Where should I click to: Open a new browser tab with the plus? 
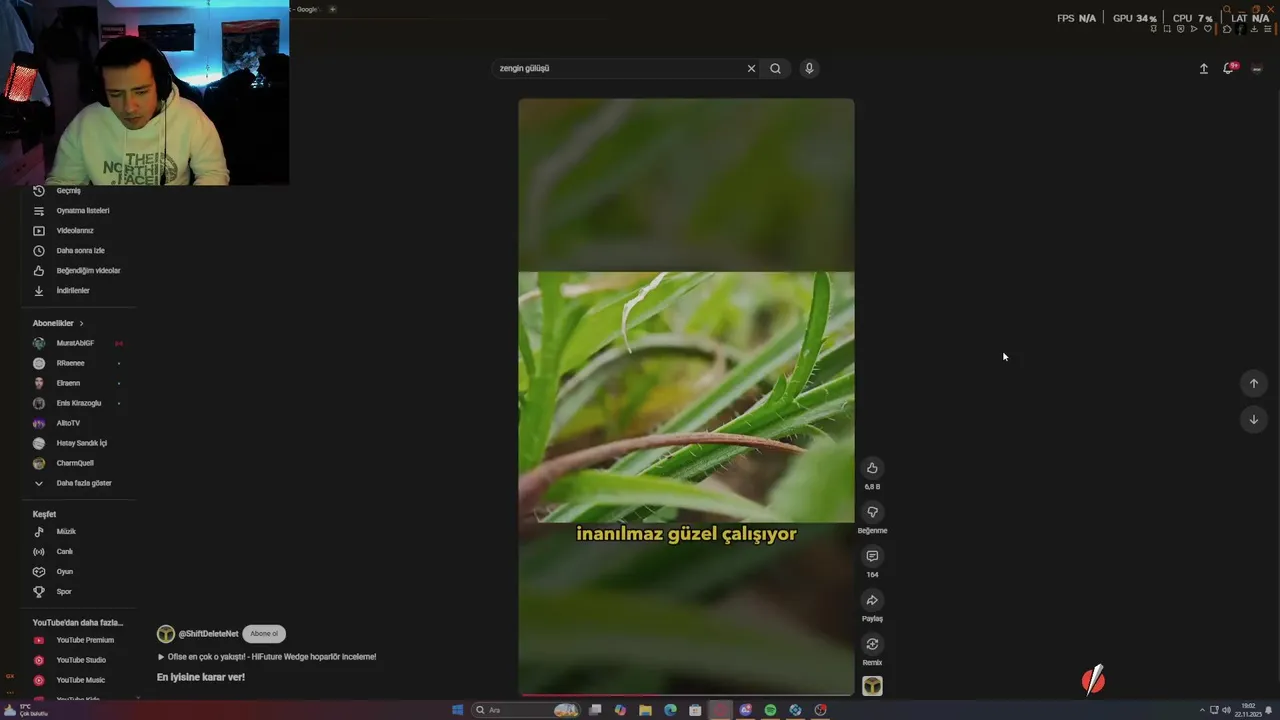[333, 9]
